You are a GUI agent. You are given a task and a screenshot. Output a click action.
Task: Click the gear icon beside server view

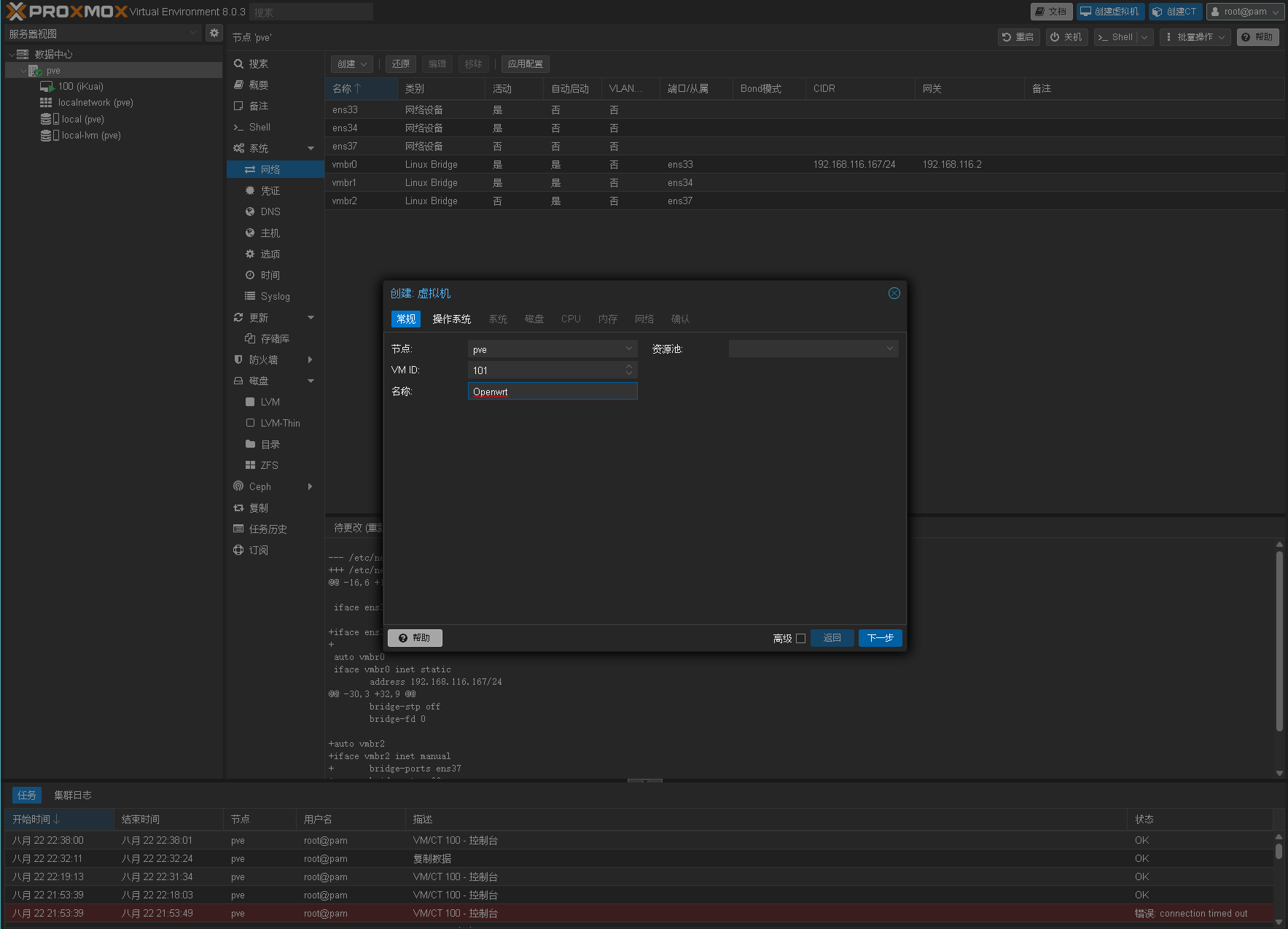(214, 33)
